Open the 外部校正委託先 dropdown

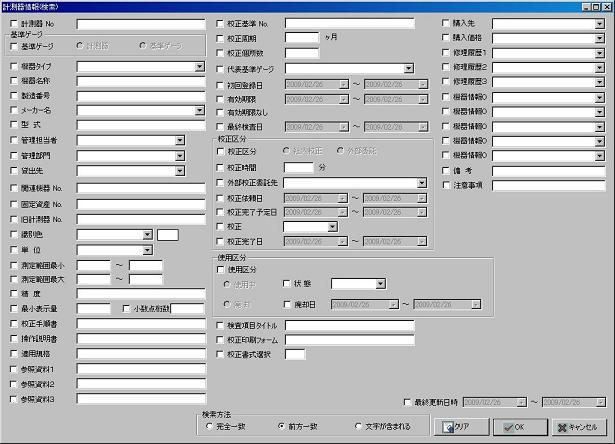pos(420,184)
